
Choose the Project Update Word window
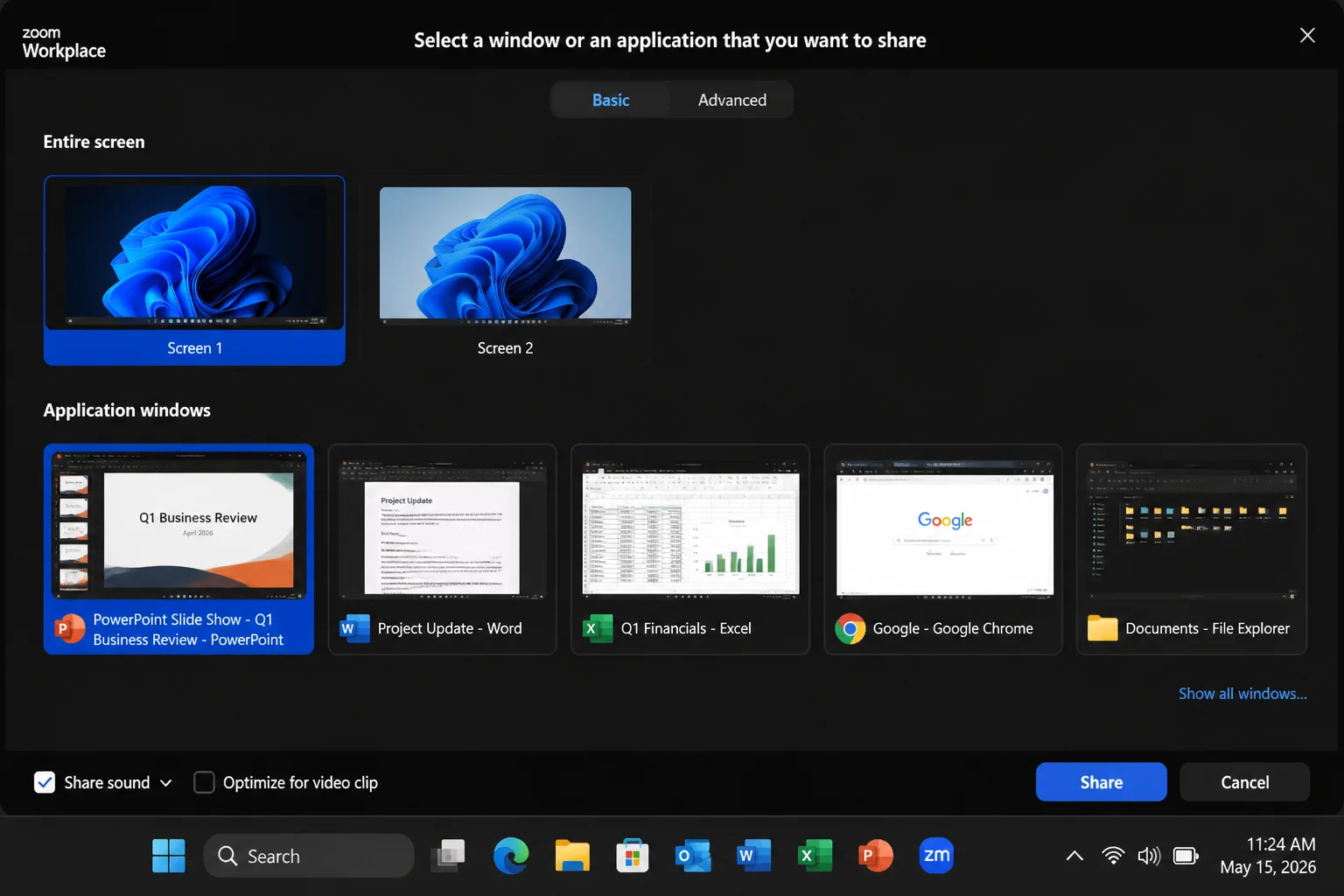pyautogui.click(x=443, y=549)
